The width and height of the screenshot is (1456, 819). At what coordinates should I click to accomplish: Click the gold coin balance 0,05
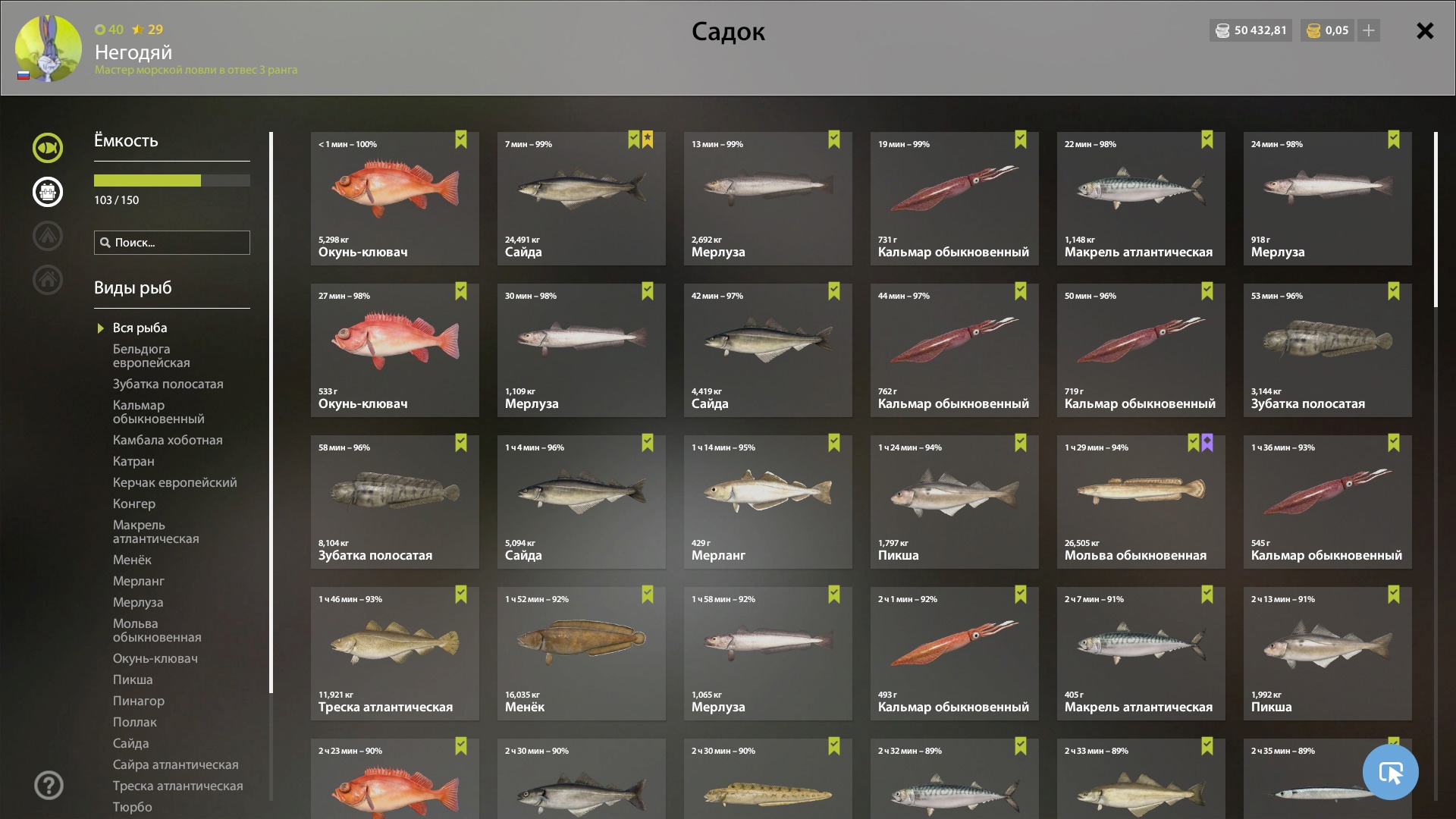1327,30
